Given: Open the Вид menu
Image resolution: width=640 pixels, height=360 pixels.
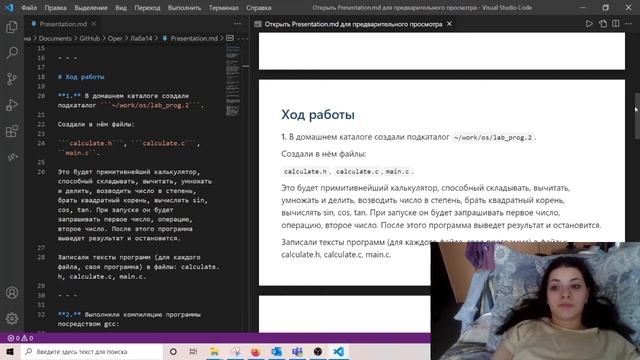Looking at the screenshot, I should 121,8.
